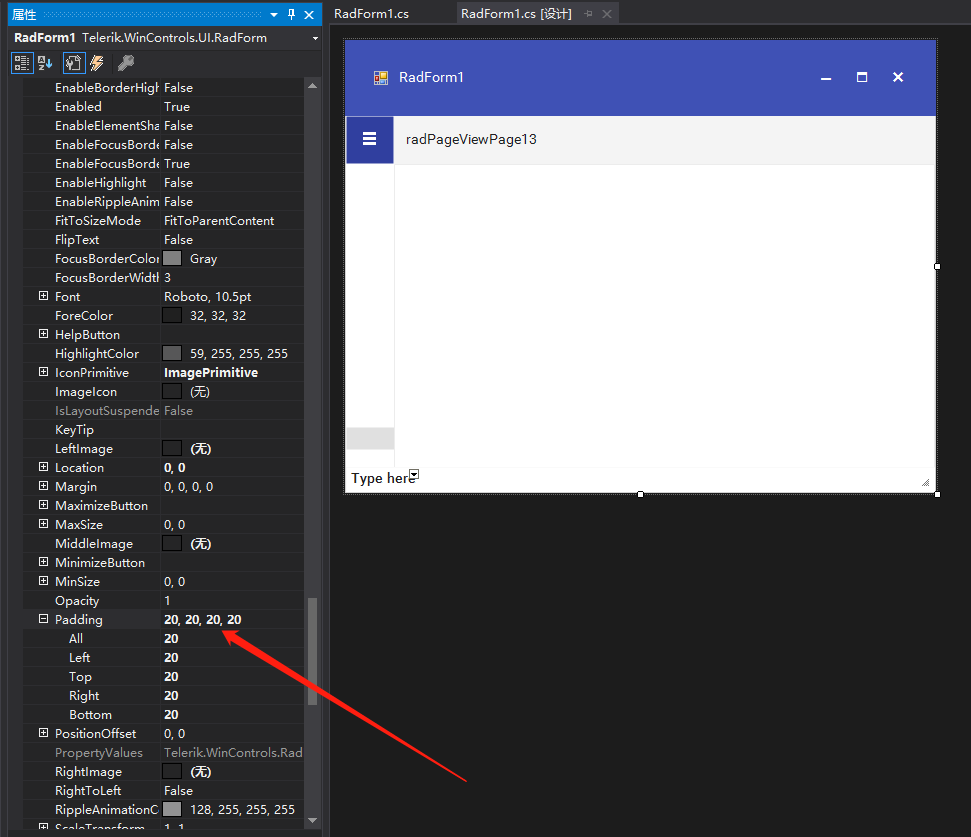
Task: Expand the Location property
Action: click(x=43, y=467)
